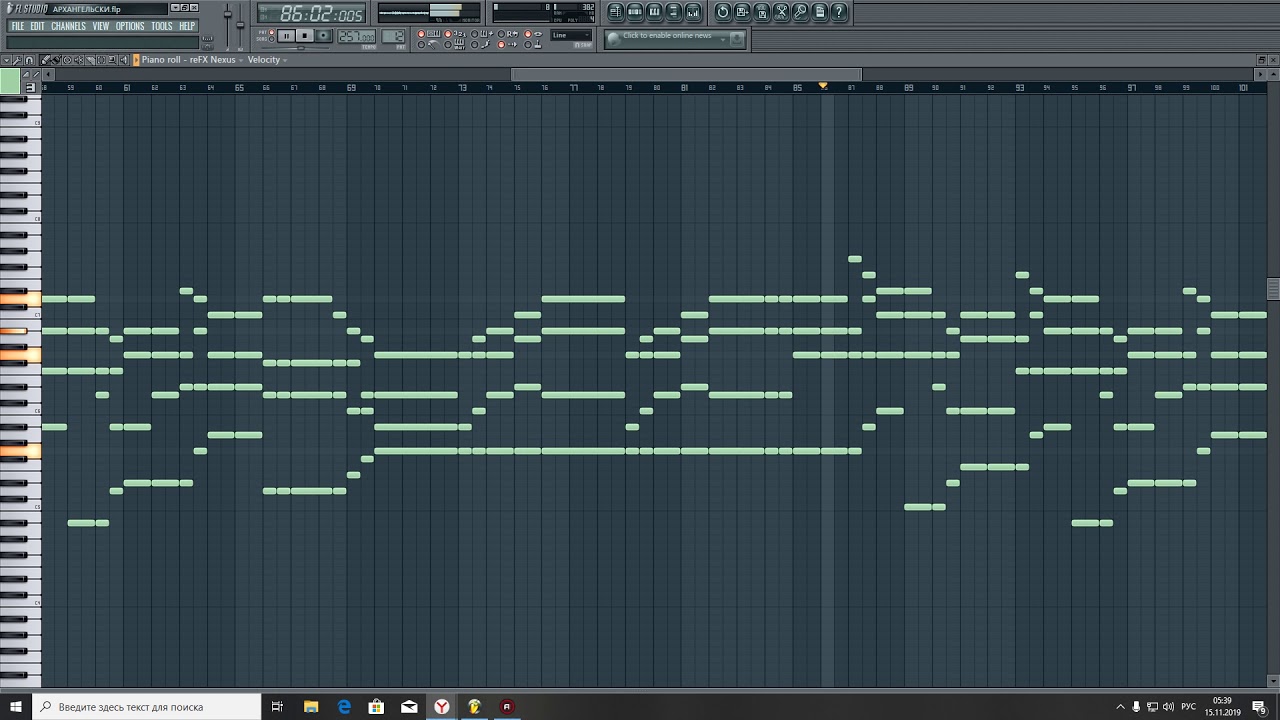Pause playback with the pause button
Viewport: 1280px width, 720px height.
(286, 36)
